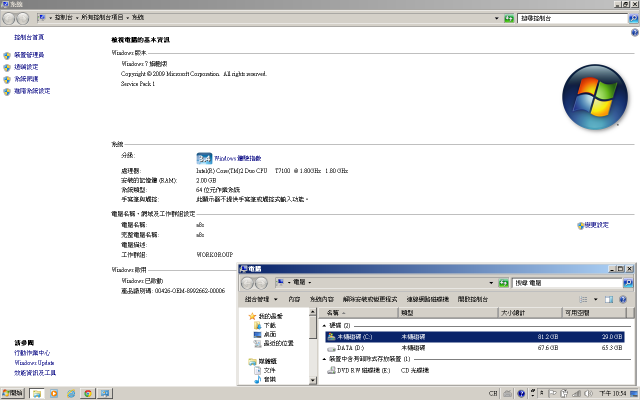The height and width of the screenshot is (400, 640).
Task: Open System window help question mark
Action: pos(634,33)
